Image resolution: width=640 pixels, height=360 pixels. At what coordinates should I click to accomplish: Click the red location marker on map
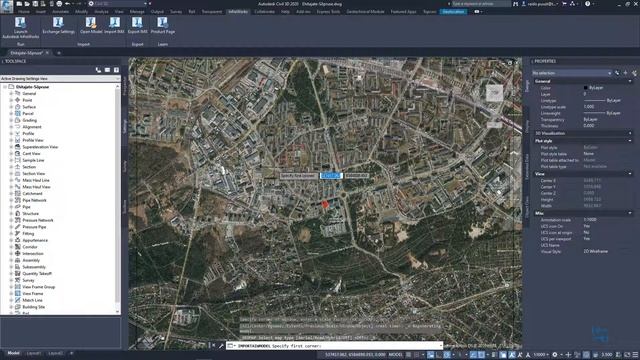(x=325, y=204)
